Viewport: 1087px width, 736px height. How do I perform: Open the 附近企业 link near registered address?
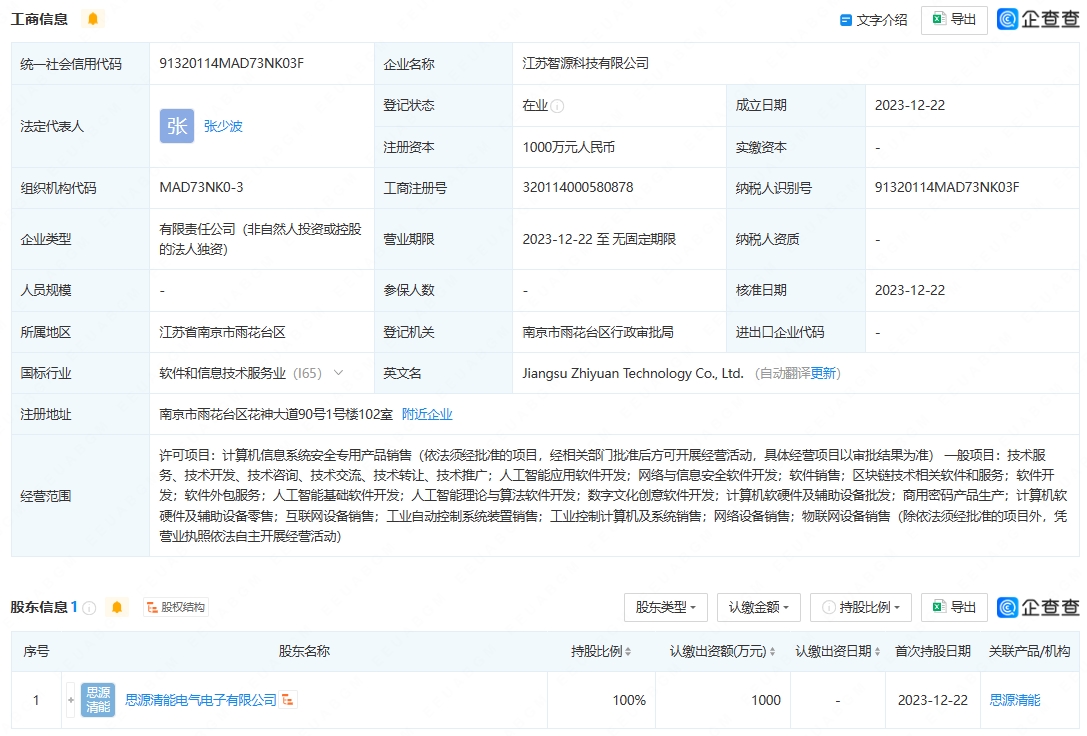coord(427,414)
